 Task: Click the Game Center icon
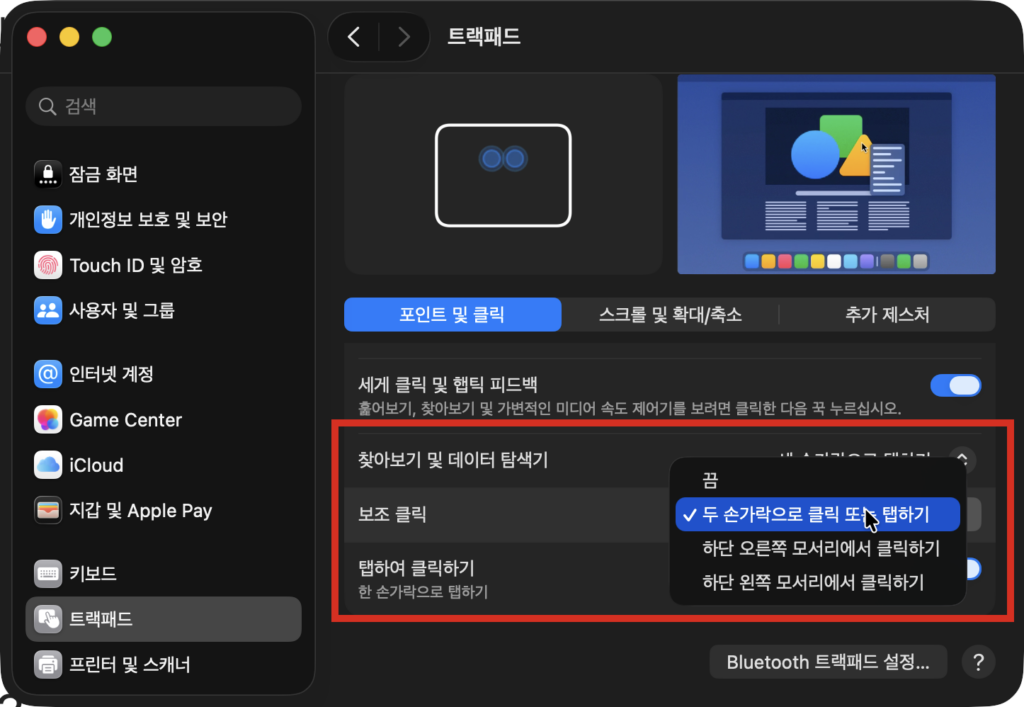[48, 420]
